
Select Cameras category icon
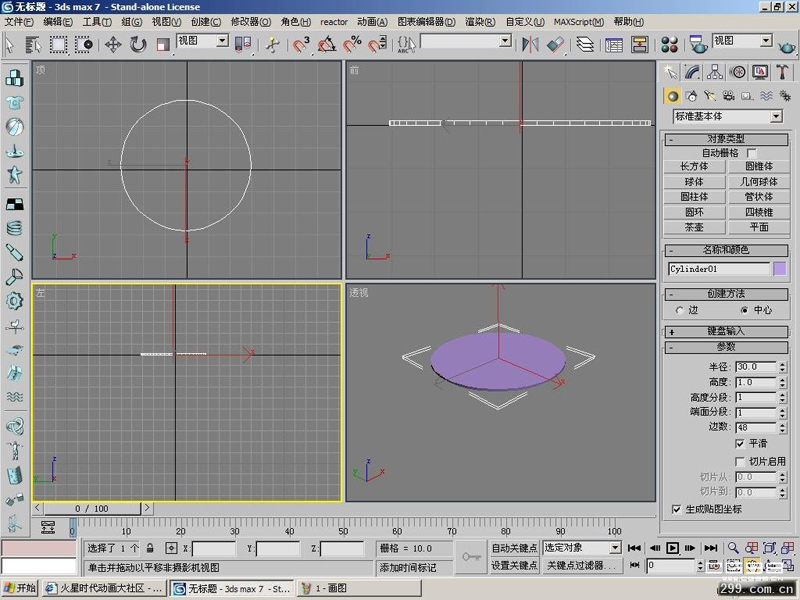pos(729,96)
